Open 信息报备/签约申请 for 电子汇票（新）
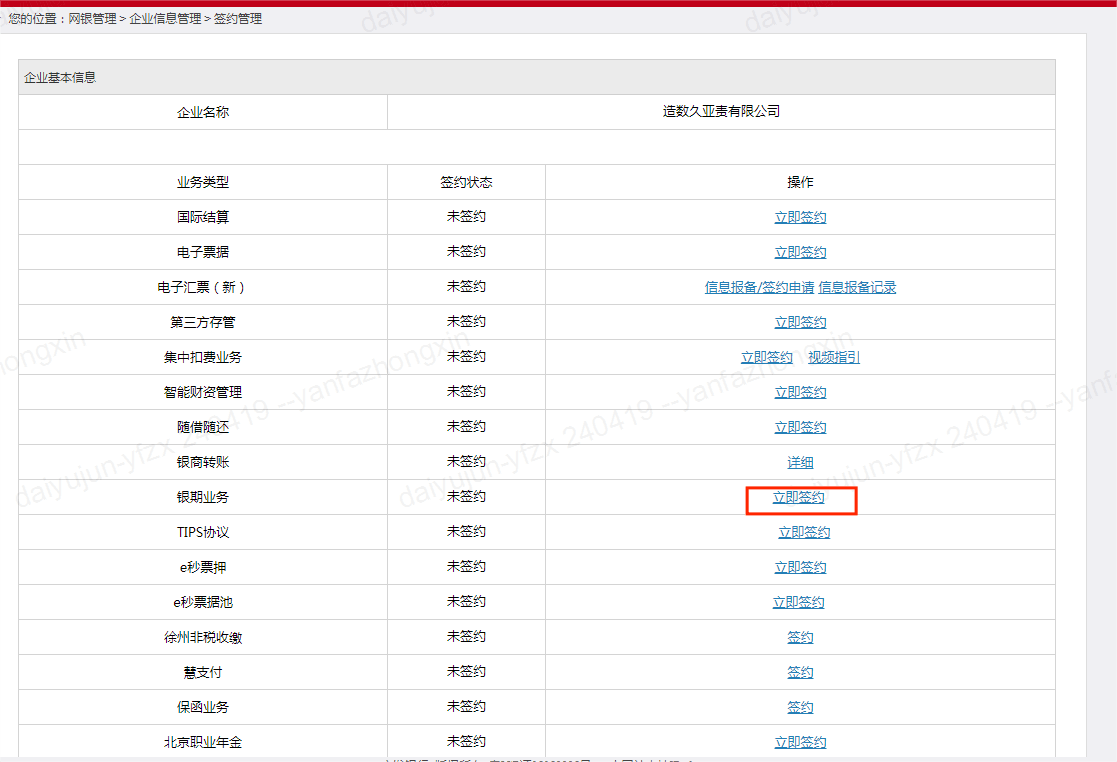Screen dimensions: 1117x762 coord(759,287)
